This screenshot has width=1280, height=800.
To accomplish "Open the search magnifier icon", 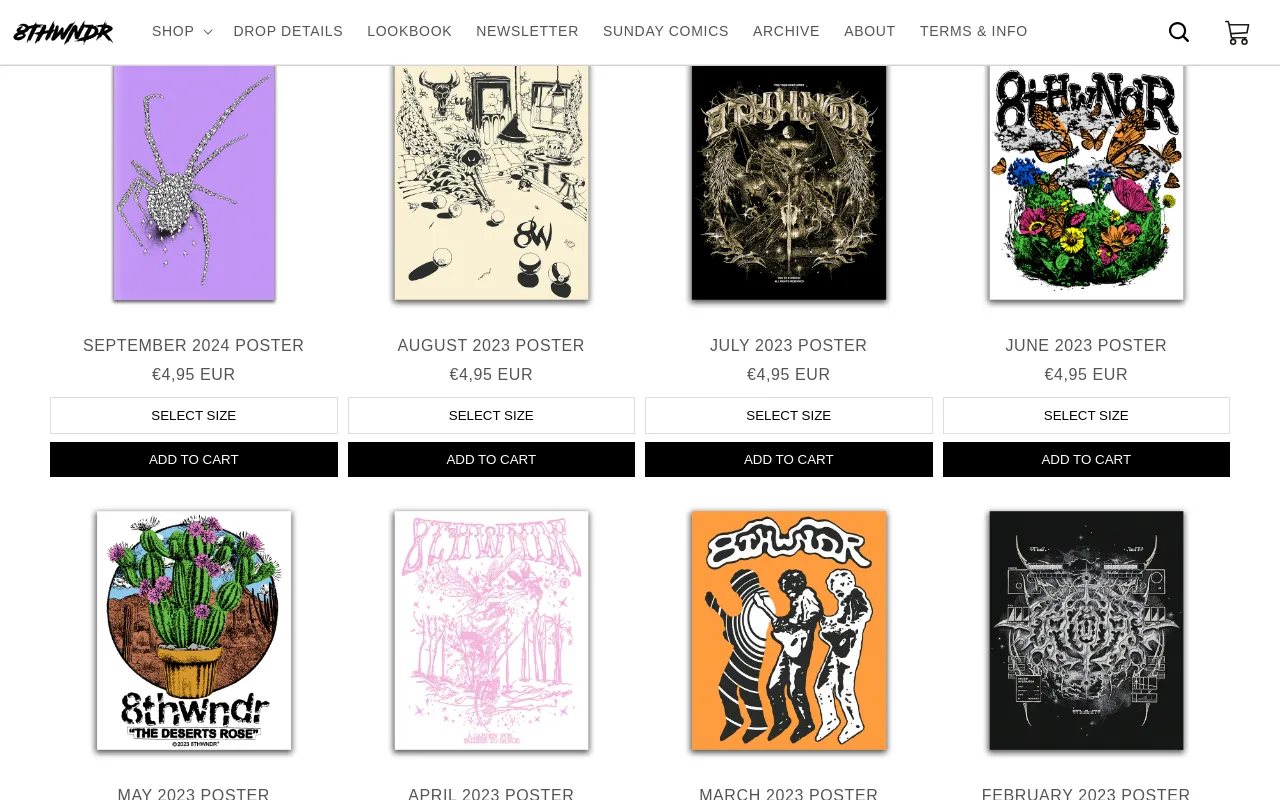I will [1179, 32].
